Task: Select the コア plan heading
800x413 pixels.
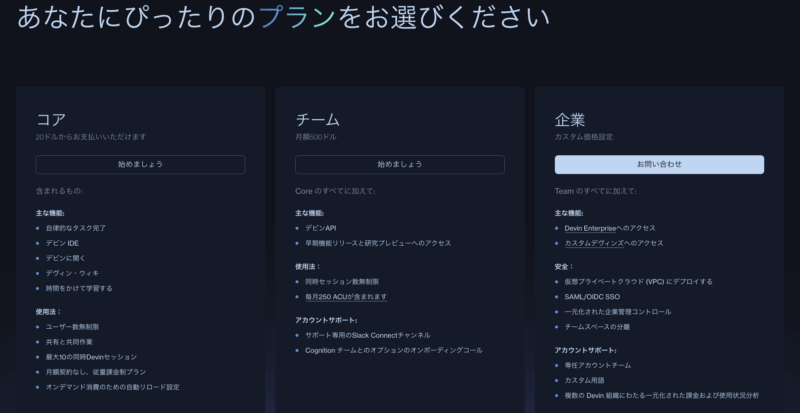Action: coord(51,119)
